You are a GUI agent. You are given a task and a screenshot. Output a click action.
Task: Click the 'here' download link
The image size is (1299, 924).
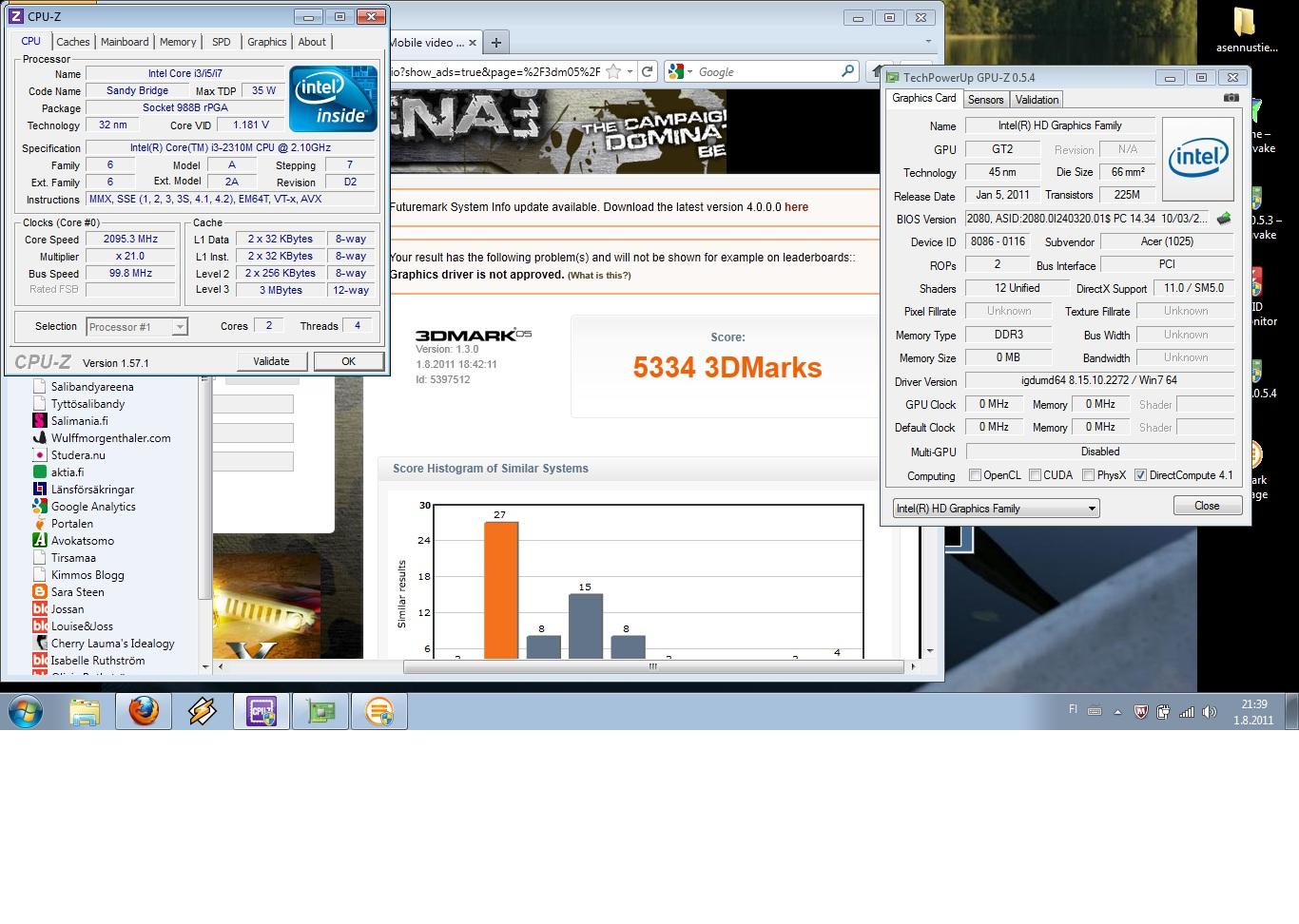pyautogui.click(x=796, y=207)
